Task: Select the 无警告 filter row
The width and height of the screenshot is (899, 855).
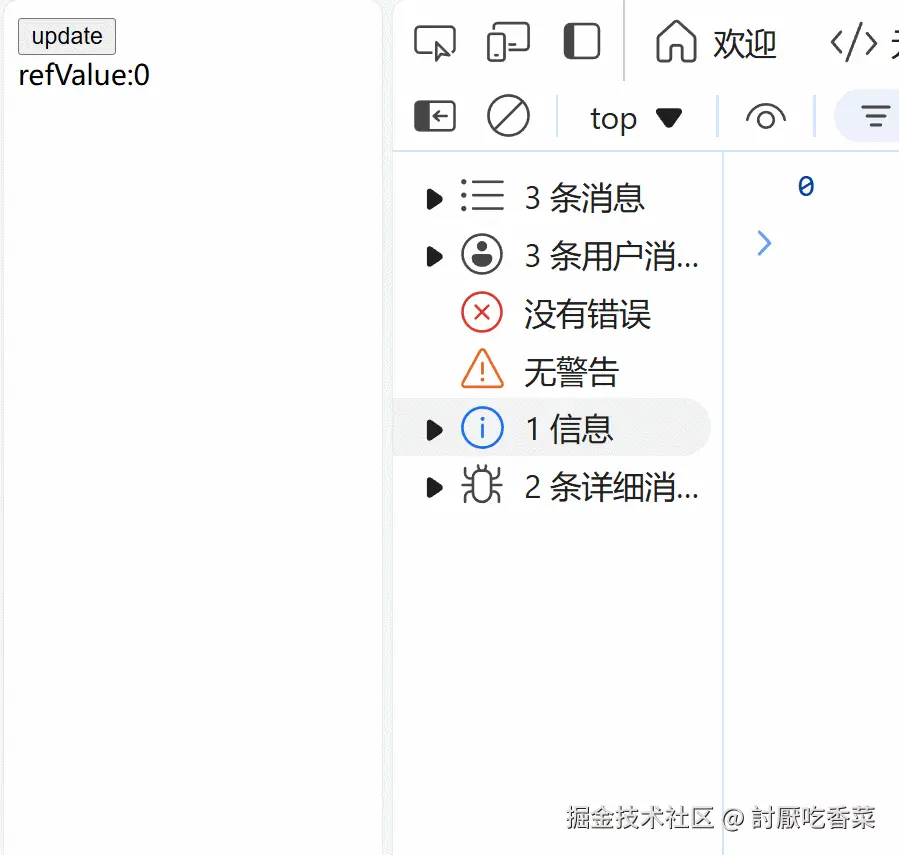Action: click(x=552, y=370)
